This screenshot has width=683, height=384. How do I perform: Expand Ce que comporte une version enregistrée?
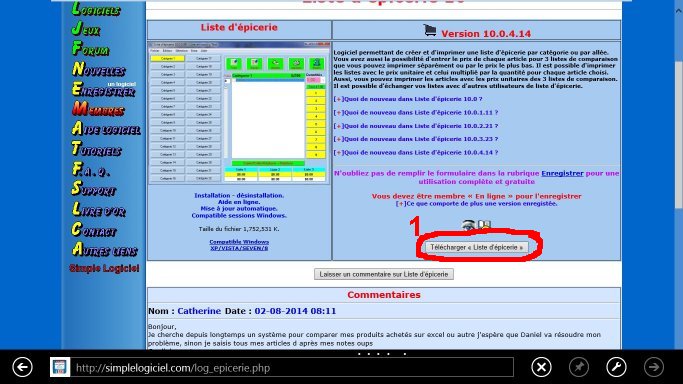click(x=476, y=203)
